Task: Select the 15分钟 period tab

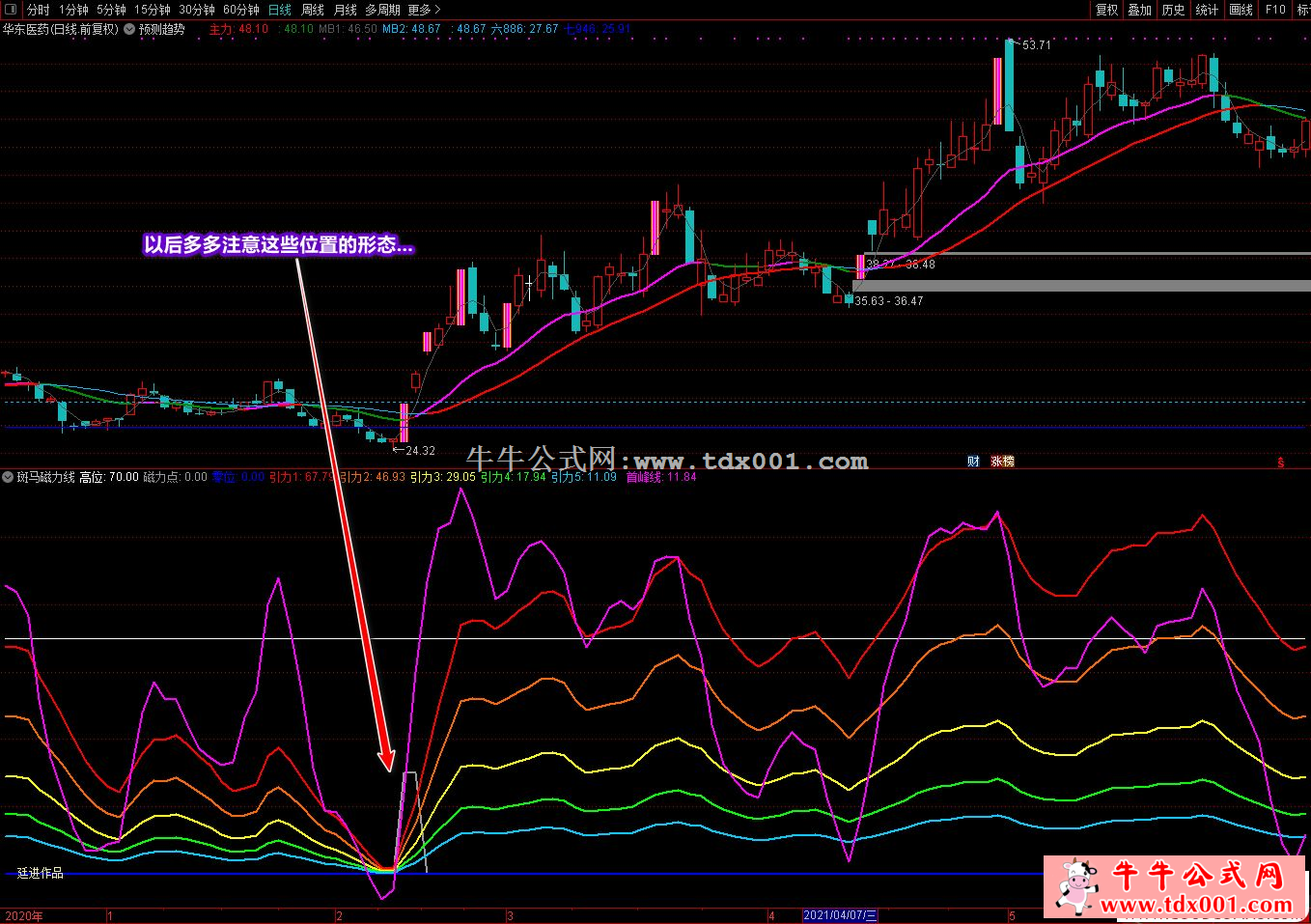Action: pyautogui.click(x=152, y=10)
